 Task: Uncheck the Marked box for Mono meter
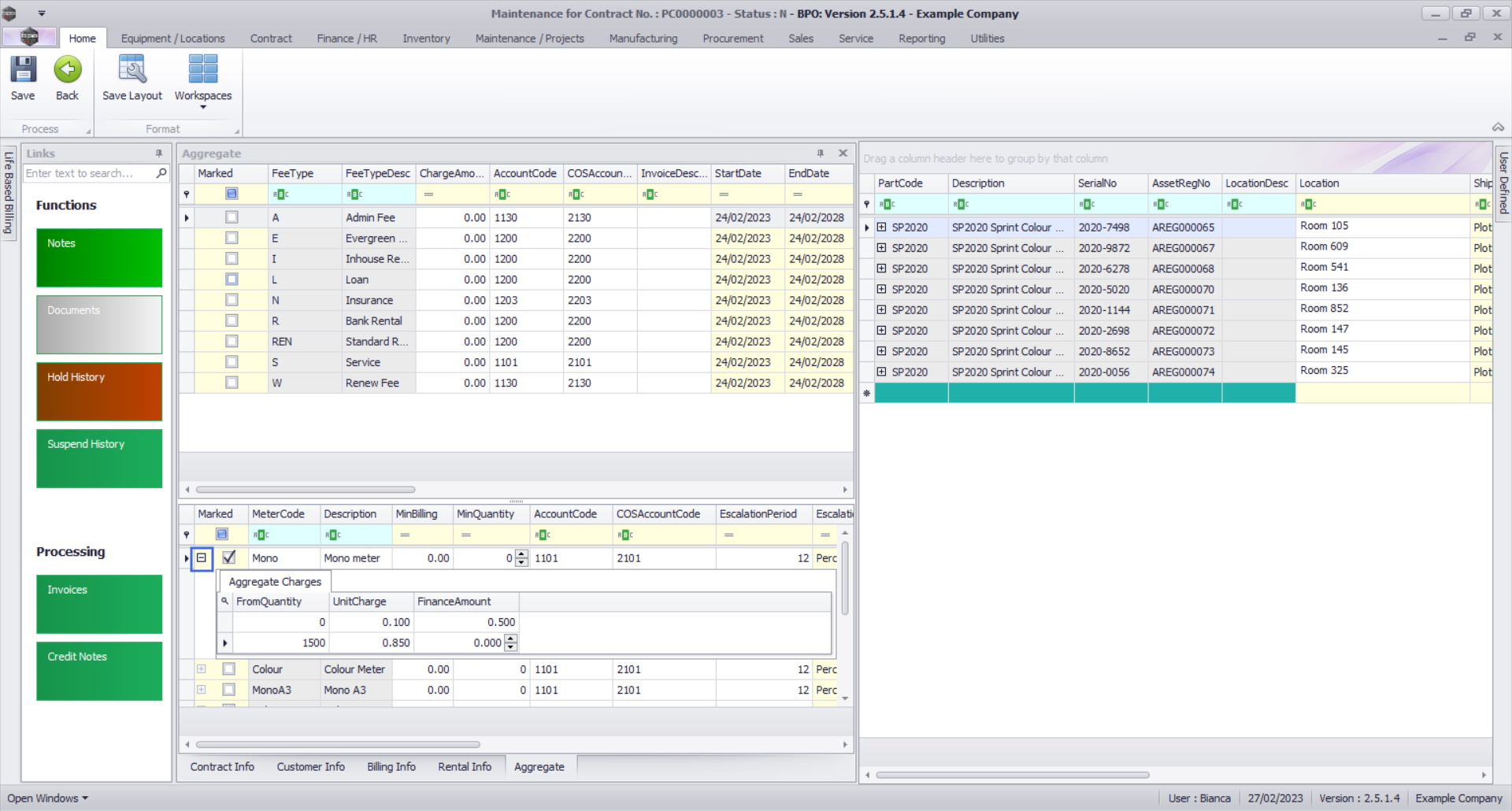click(x=229, y=557)
